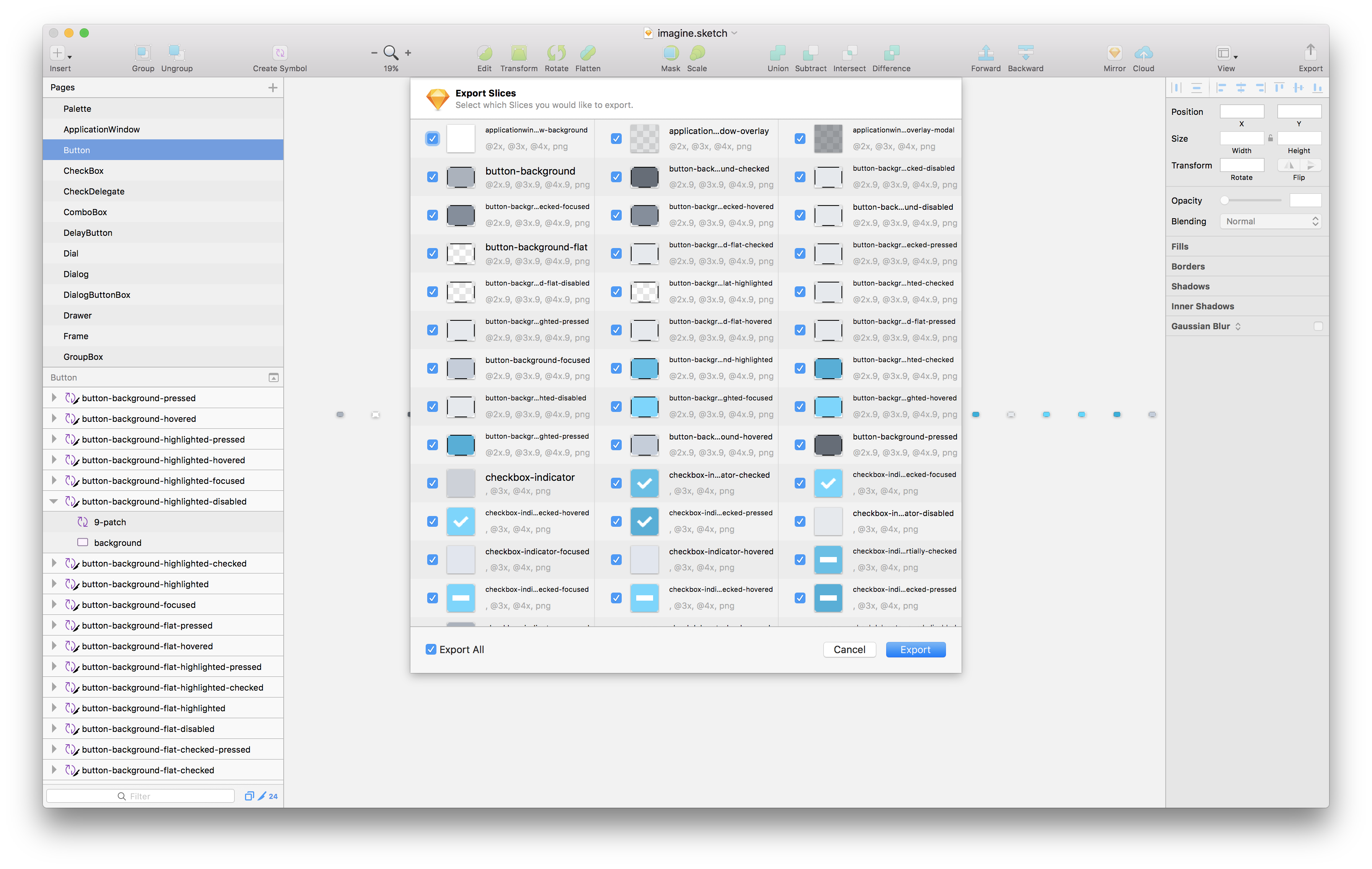Add a new page with plus icon
This screenshot has width=1372, height=869.
click(273, 87)
